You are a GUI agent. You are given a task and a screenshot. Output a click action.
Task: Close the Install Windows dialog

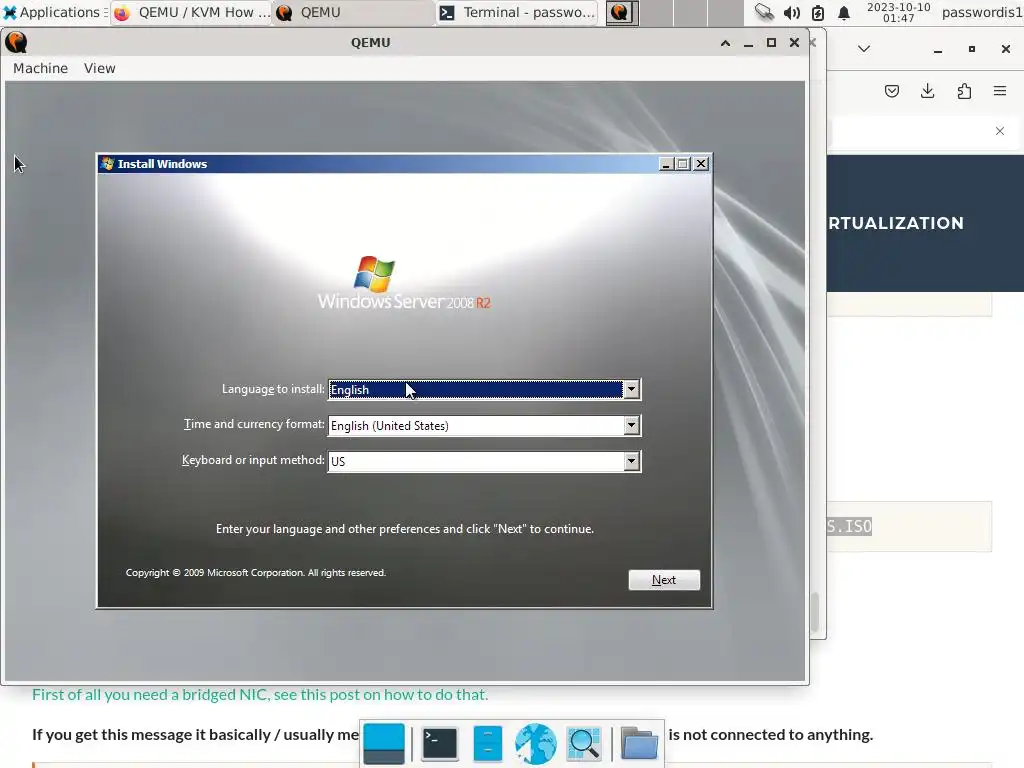coord(701,164)
